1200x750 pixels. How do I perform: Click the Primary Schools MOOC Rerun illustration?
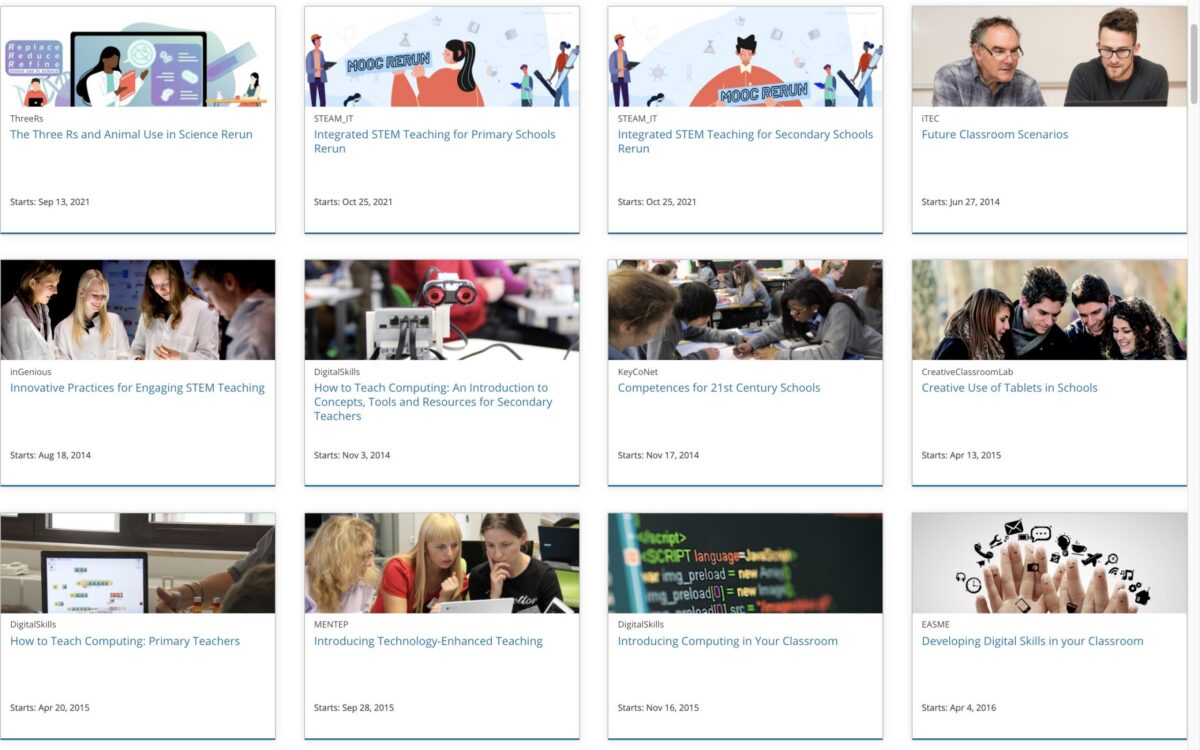pyautogui.click(x=442, y=57)
